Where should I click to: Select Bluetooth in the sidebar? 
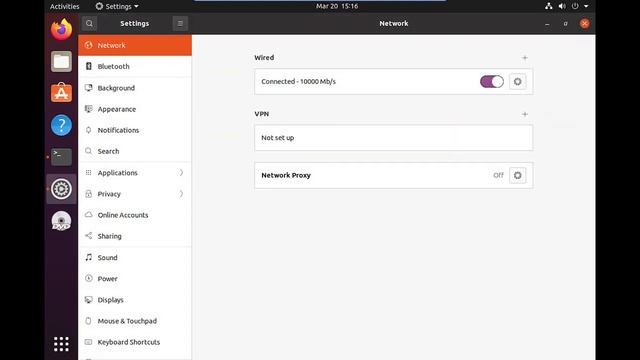[x=135, y=67]
